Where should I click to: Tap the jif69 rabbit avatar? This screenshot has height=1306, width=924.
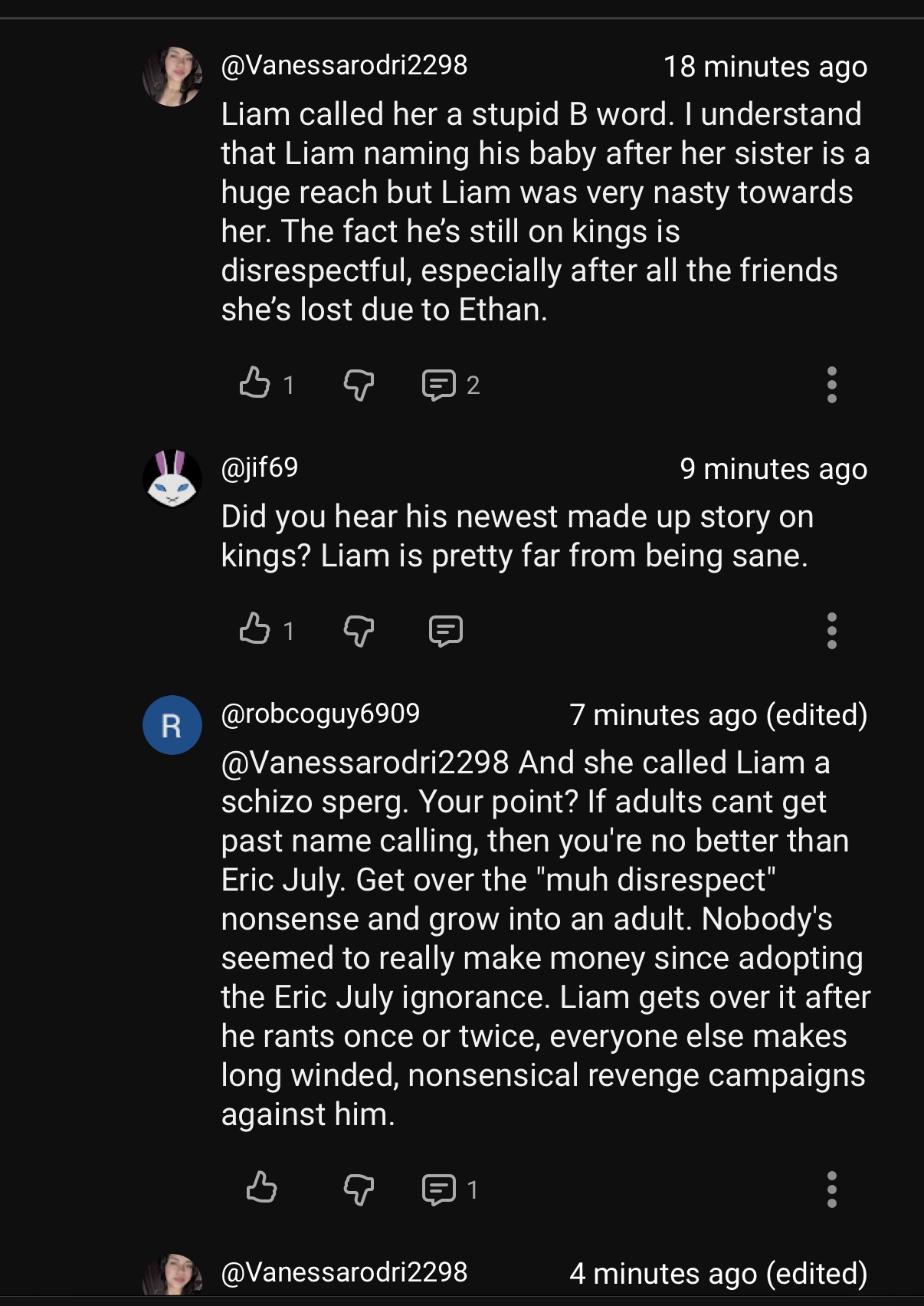coord(172,478)
